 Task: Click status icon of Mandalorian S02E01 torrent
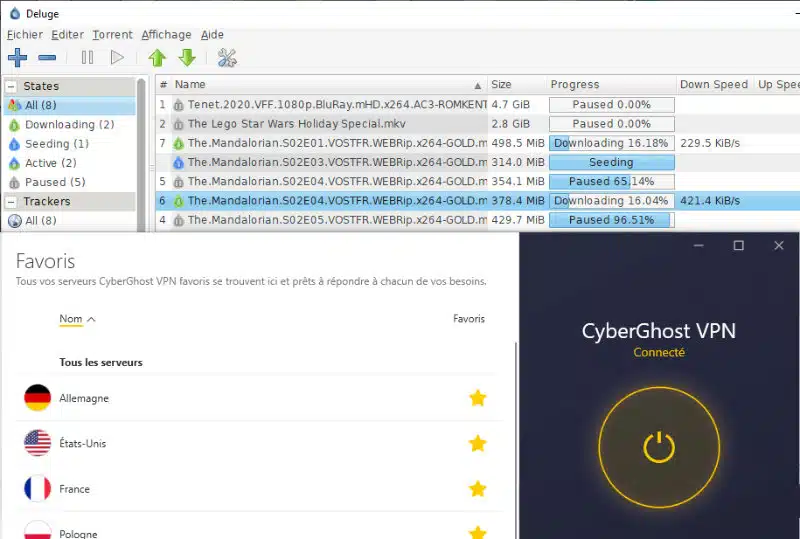[x=178, y=144]
